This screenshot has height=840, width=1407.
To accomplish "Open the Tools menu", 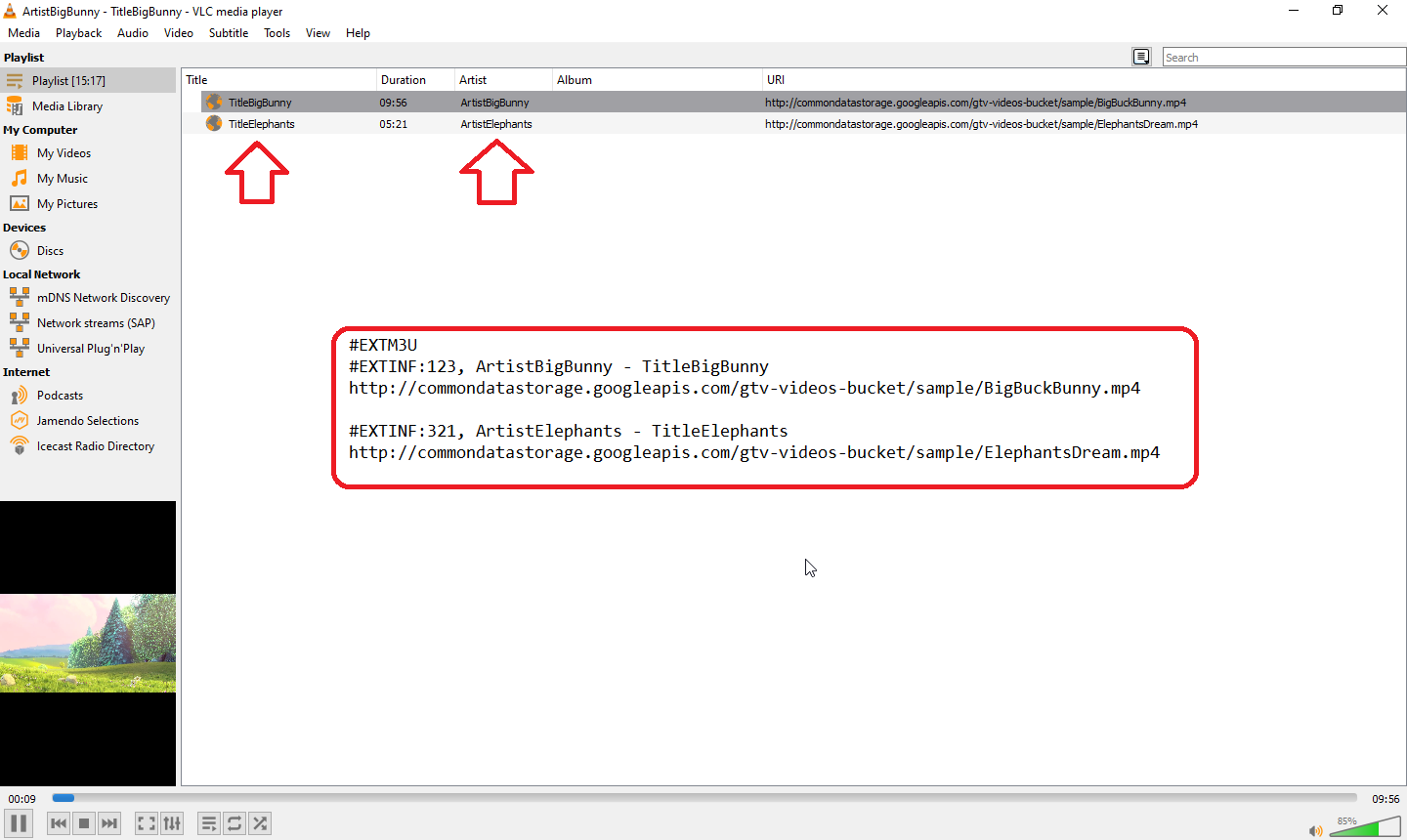I will [x=277, y=33].
